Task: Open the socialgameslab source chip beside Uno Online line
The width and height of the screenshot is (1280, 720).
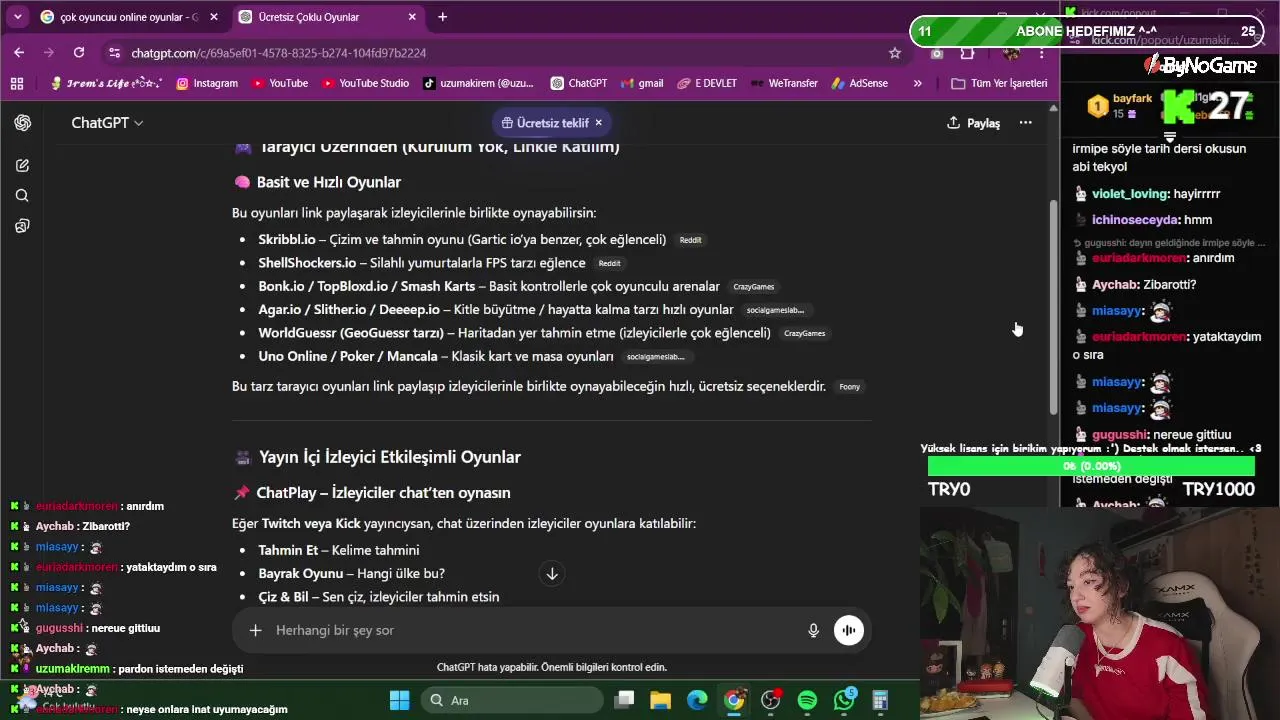Action: pyautogui.click(x=655, y=357)
